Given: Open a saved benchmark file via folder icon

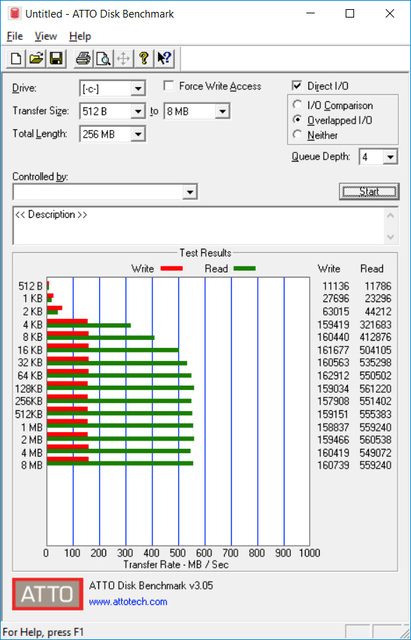Looking at the screenshot, I should pyautogui.click(x=36, y=58).
